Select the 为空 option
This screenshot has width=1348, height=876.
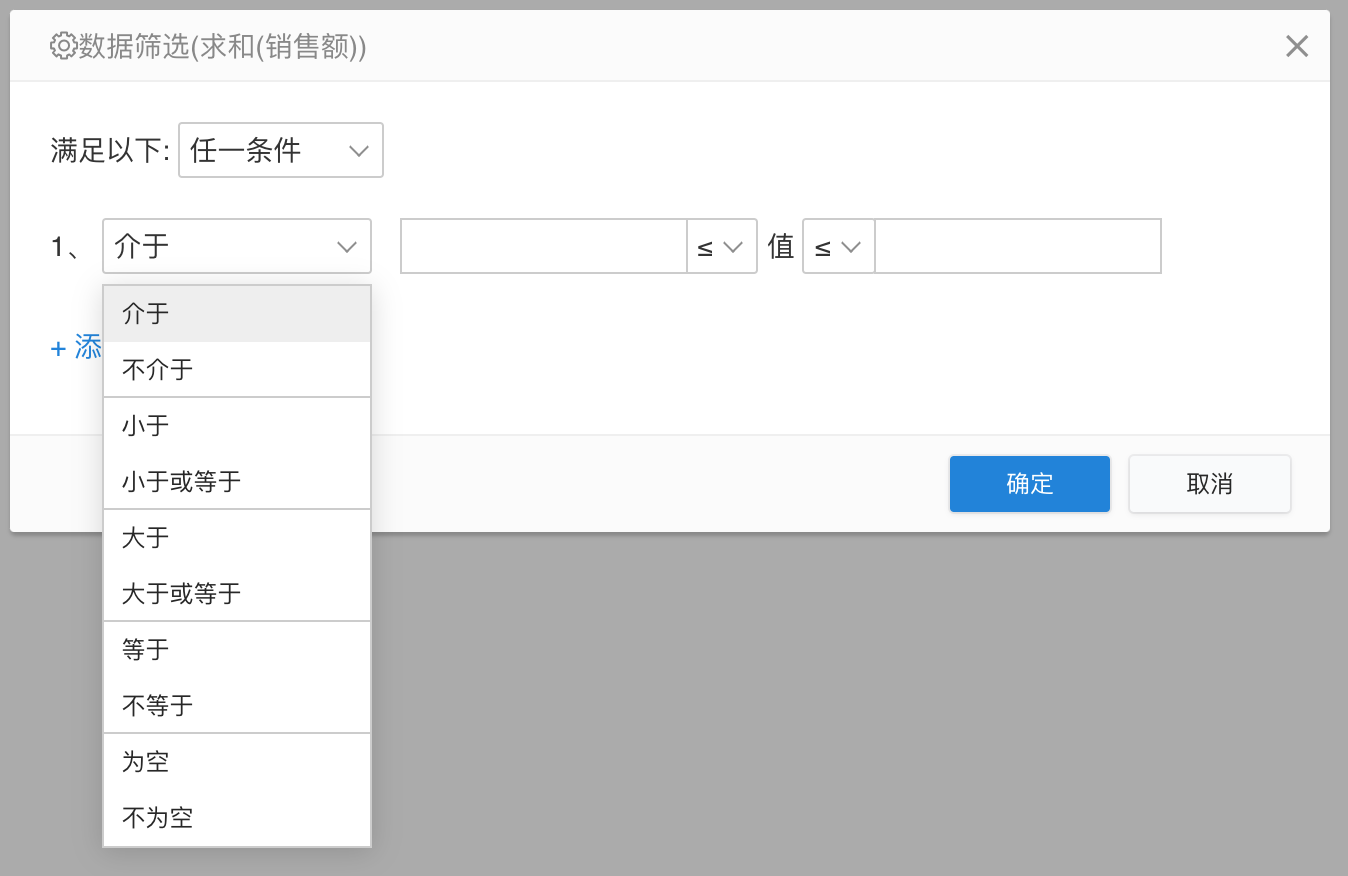[x=236, y=762]
